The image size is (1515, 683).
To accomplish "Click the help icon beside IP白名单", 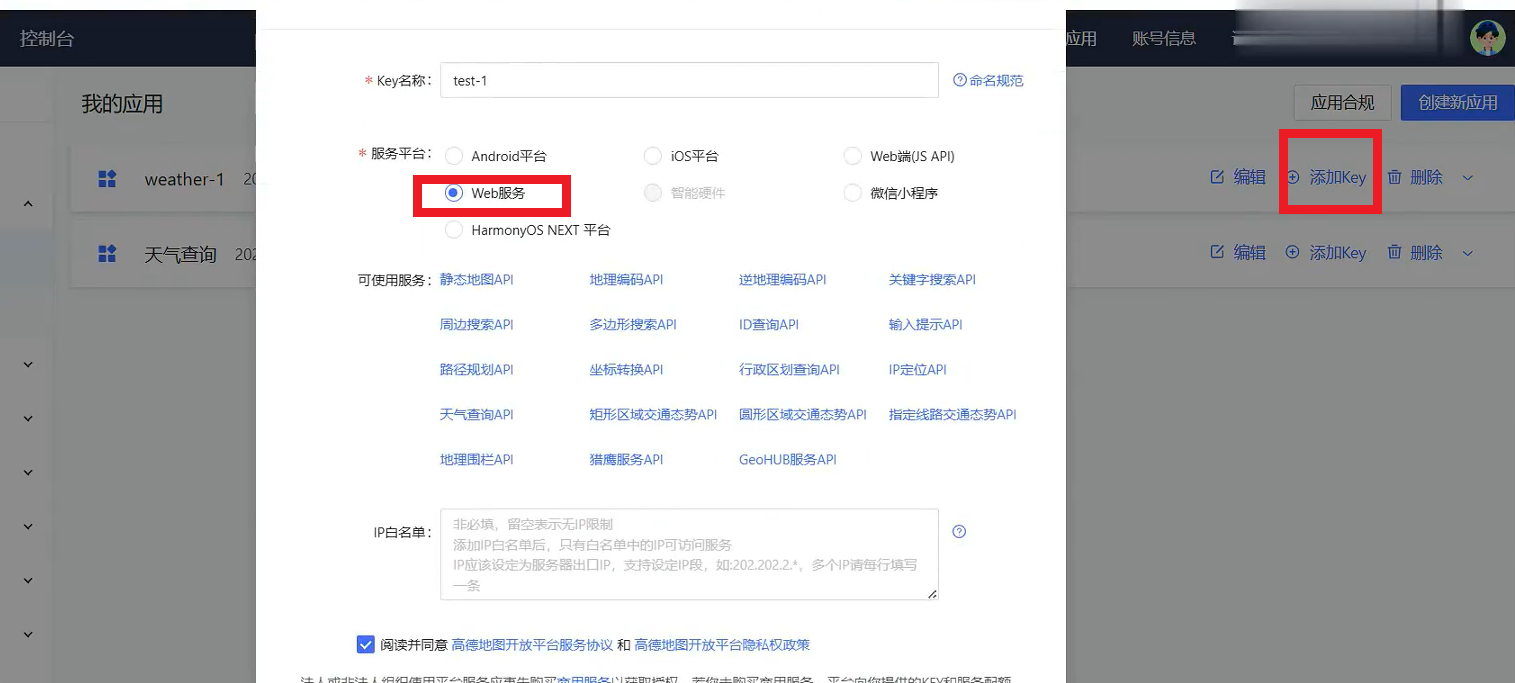I will 959,532.
